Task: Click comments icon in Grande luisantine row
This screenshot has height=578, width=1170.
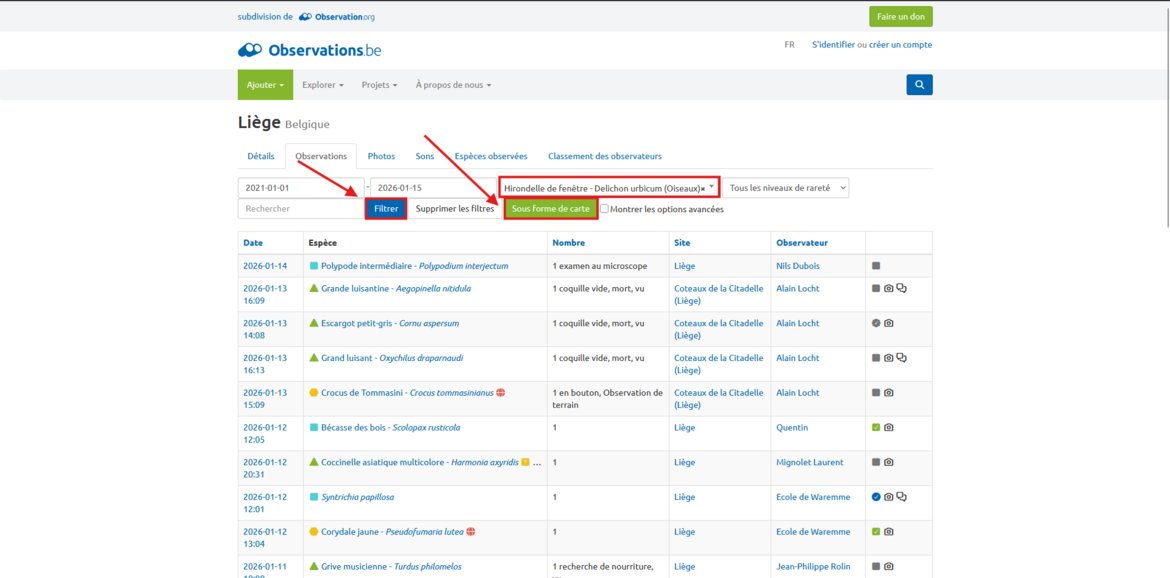Action: click(x=901, y=289)
